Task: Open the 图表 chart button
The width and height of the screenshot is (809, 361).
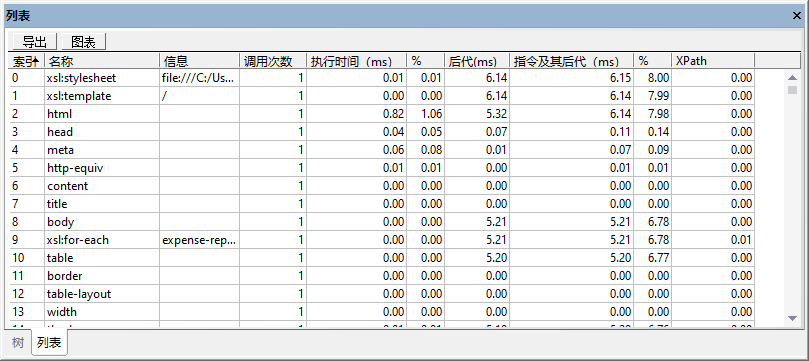Action: pos(84,42)
